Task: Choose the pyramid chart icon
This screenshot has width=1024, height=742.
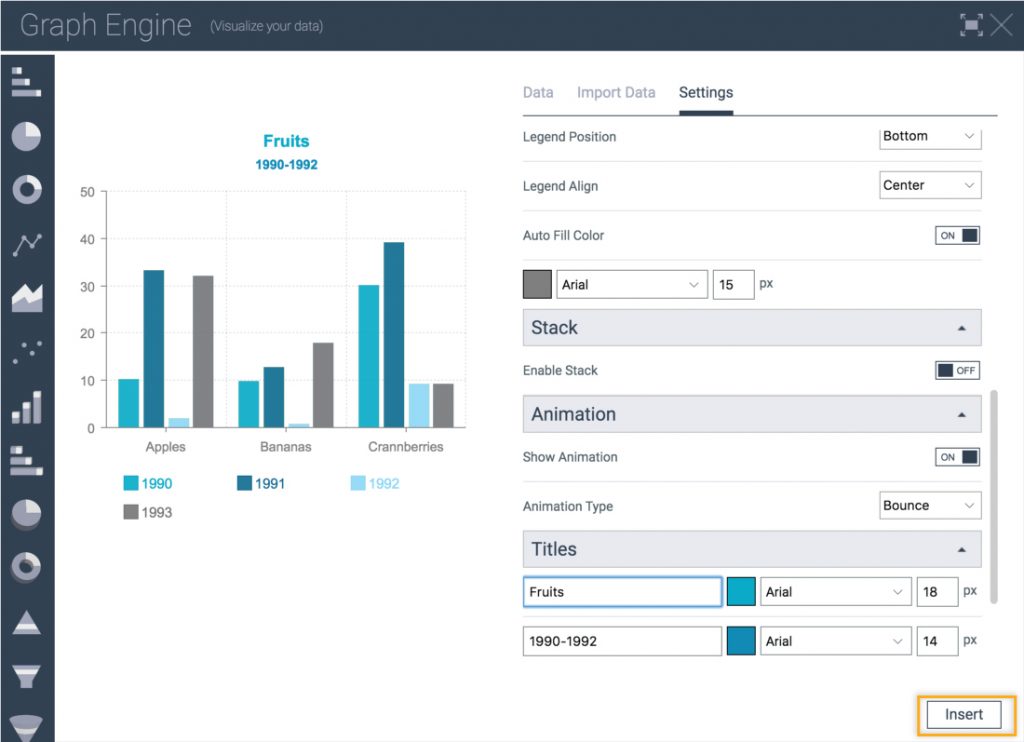Action: tap(26, 622)
